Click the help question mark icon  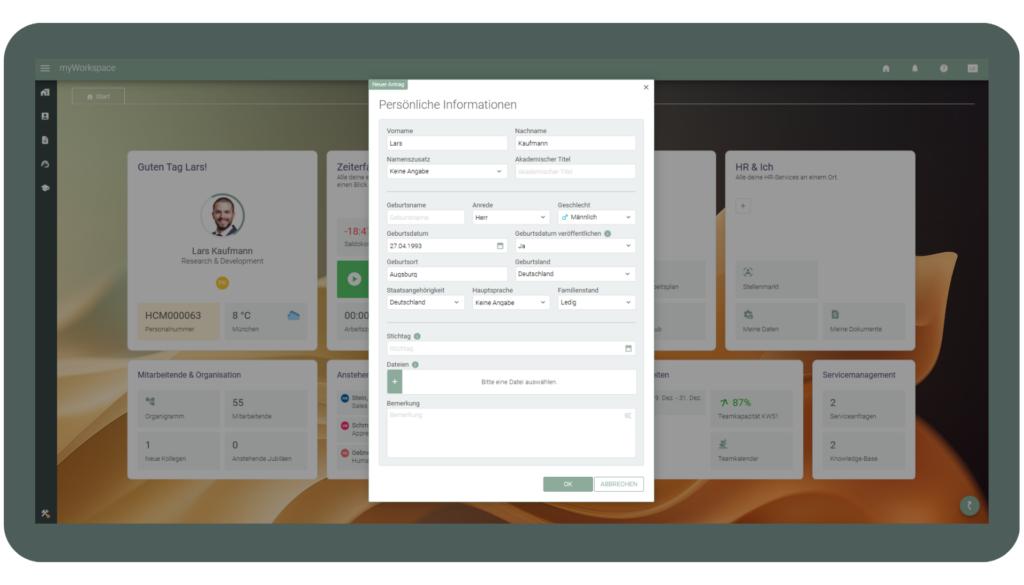pyautogui.click(x=943, y=68)
